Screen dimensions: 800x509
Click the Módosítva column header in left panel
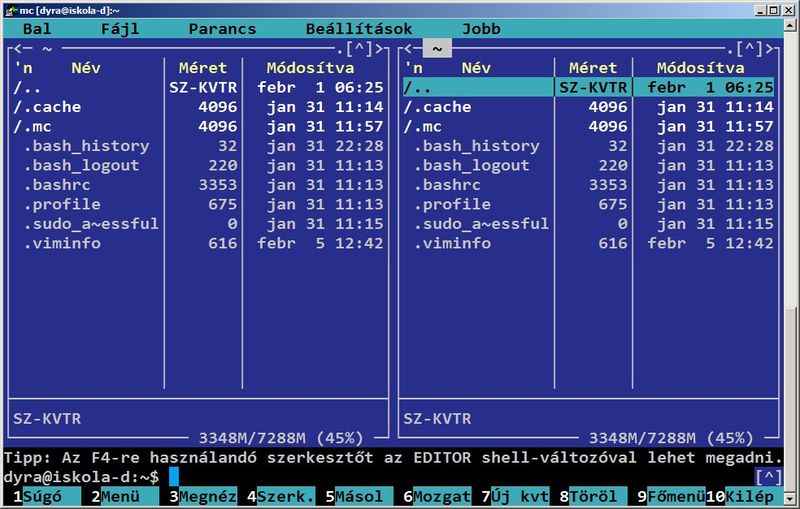[x=310, y=68]
